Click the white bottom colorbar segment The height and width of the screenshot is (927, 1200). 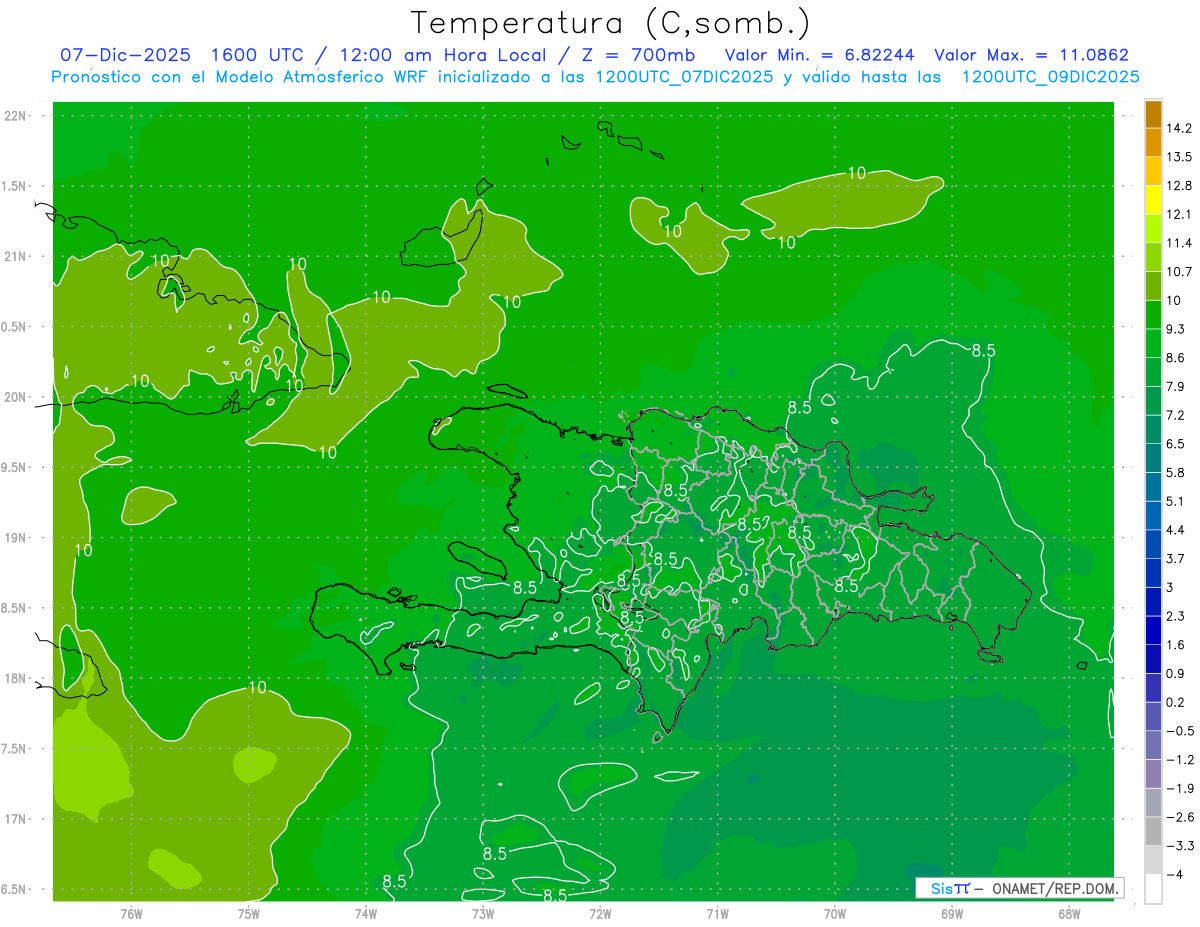[x=1153, y=889]
